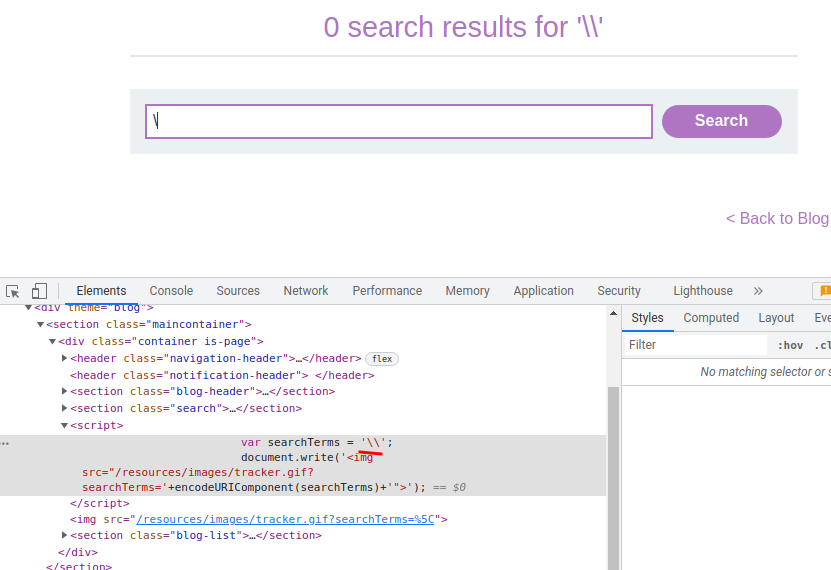Image resolution: width=831 pixels, height=570 pixels.
Task: Select the Computed sidebar tab
Action: pos(711,318)
